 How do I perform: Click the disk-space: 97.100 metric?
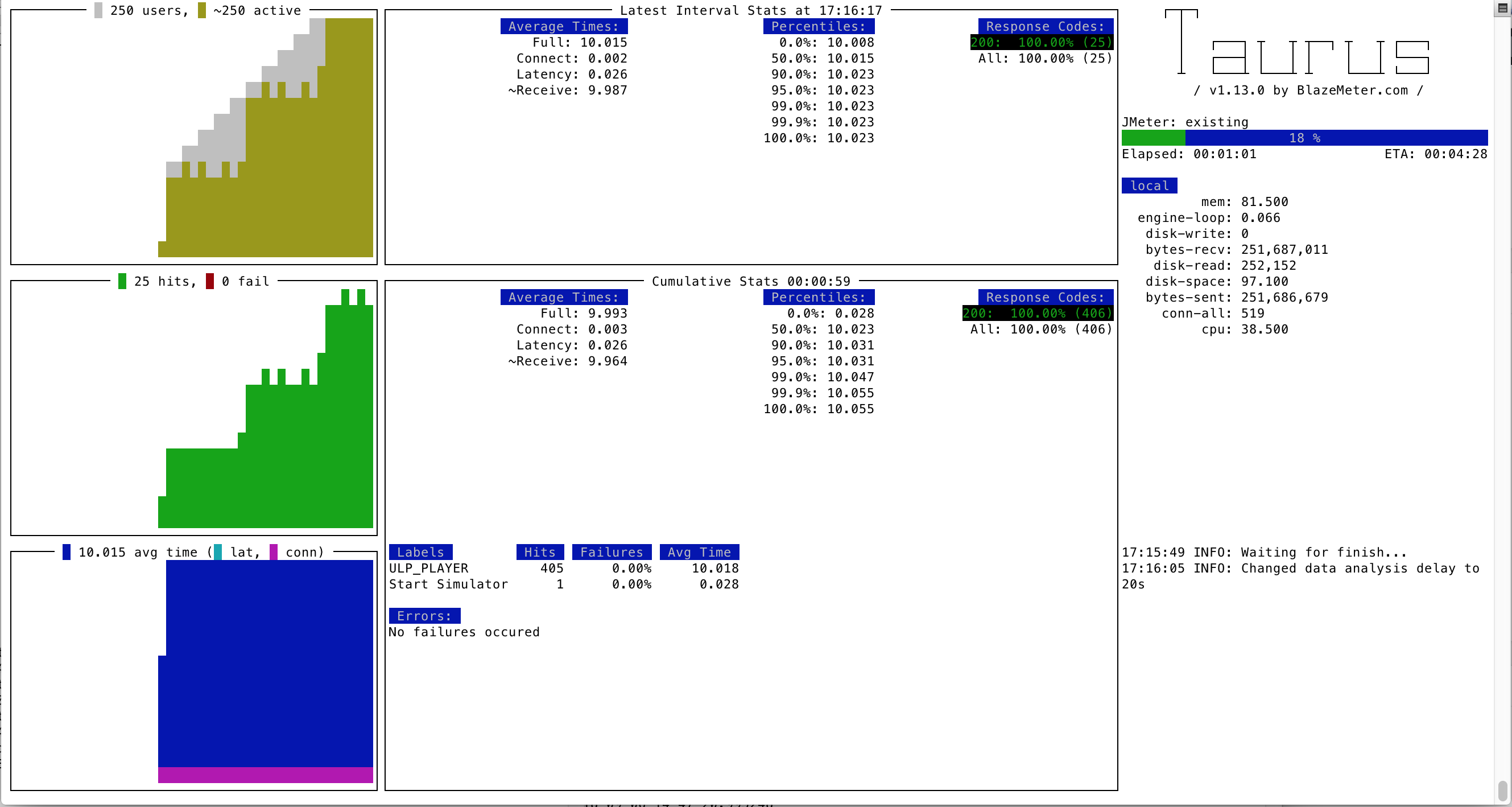[x=1217, y=281]
